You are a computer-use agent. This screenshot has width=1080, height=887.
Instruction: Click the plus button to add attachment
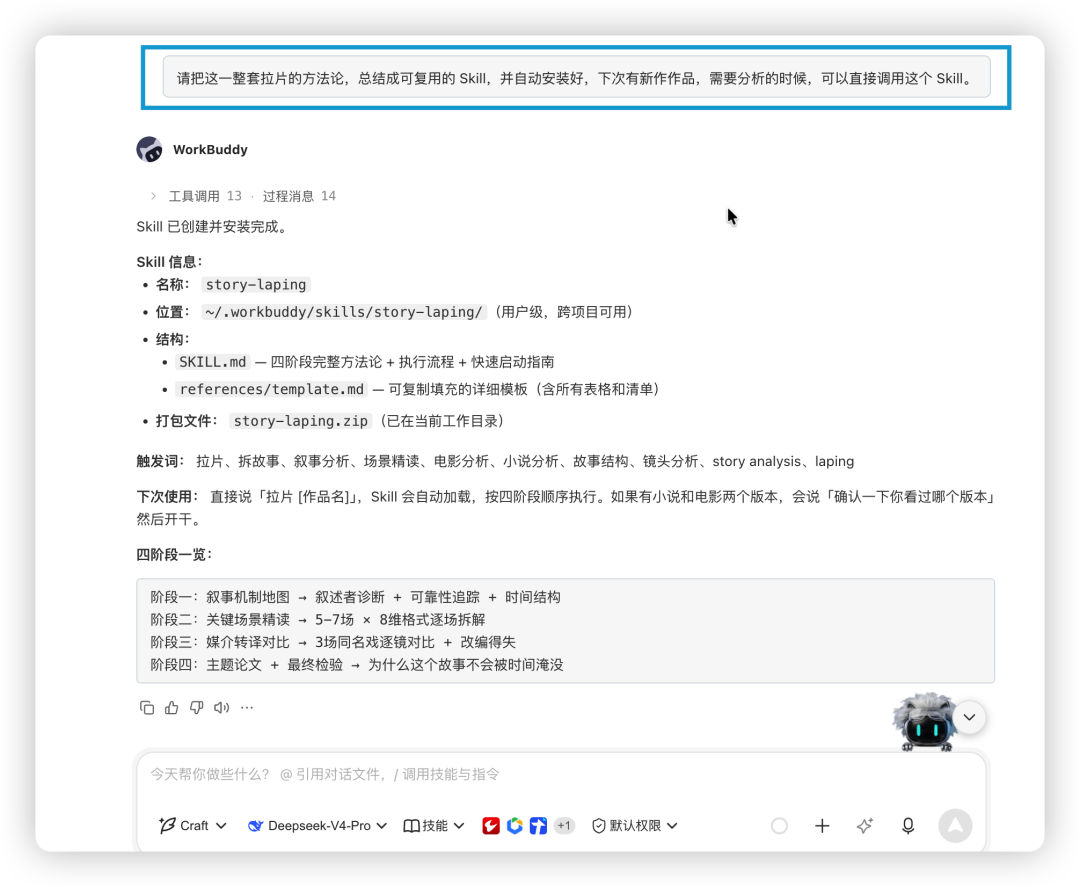tap(822, 825)
